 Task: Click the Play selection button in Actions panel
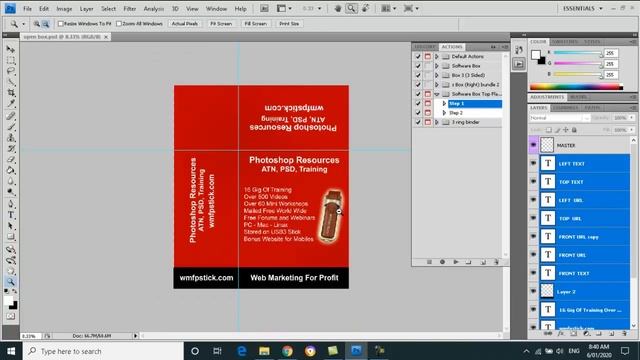(456, 262)
